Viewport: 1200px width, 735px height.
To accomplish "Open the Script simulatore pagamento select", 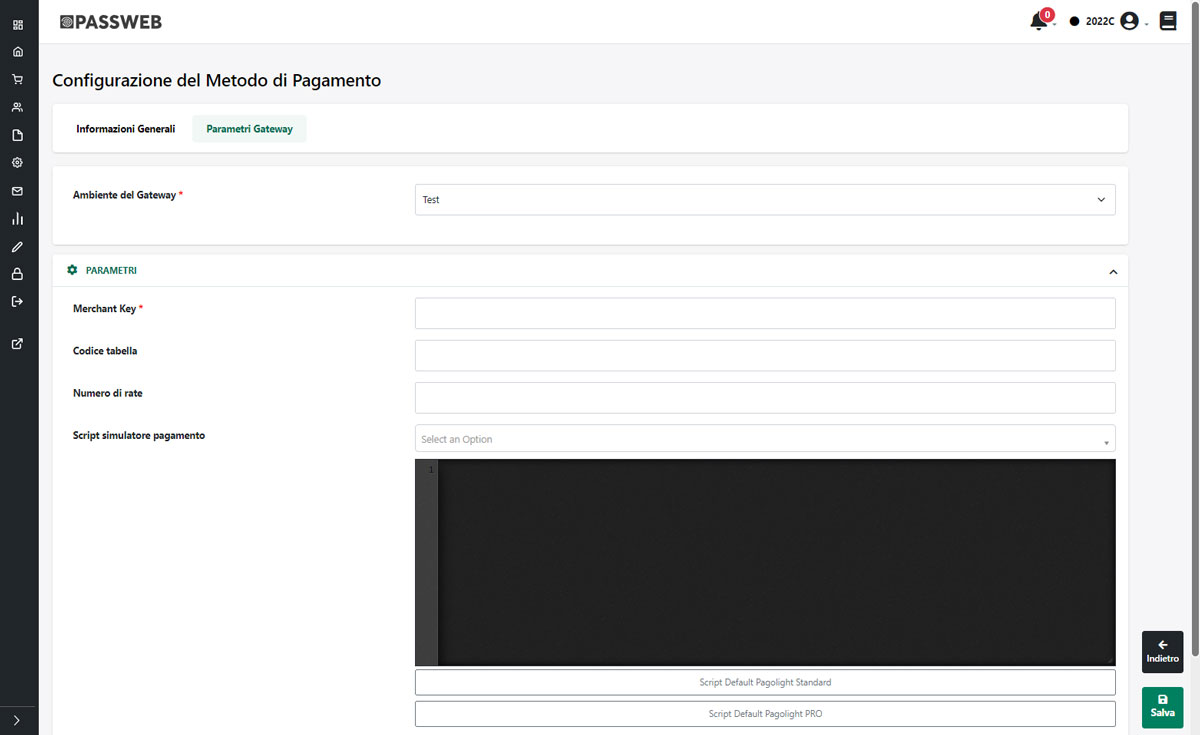I will click(x=764, y=439).
